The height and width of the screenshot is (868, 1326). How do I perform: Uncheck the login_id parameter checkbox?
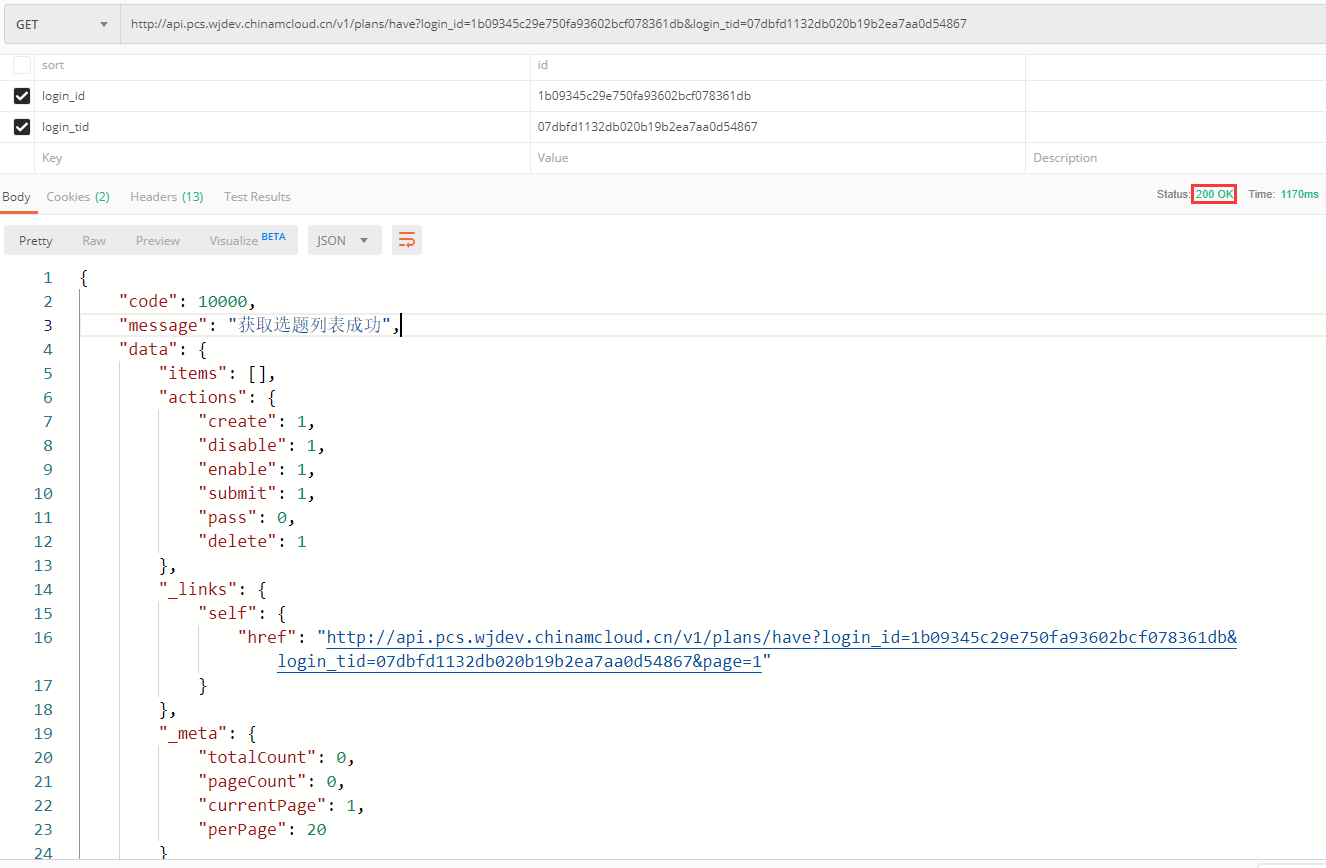[x=22, y=96]
